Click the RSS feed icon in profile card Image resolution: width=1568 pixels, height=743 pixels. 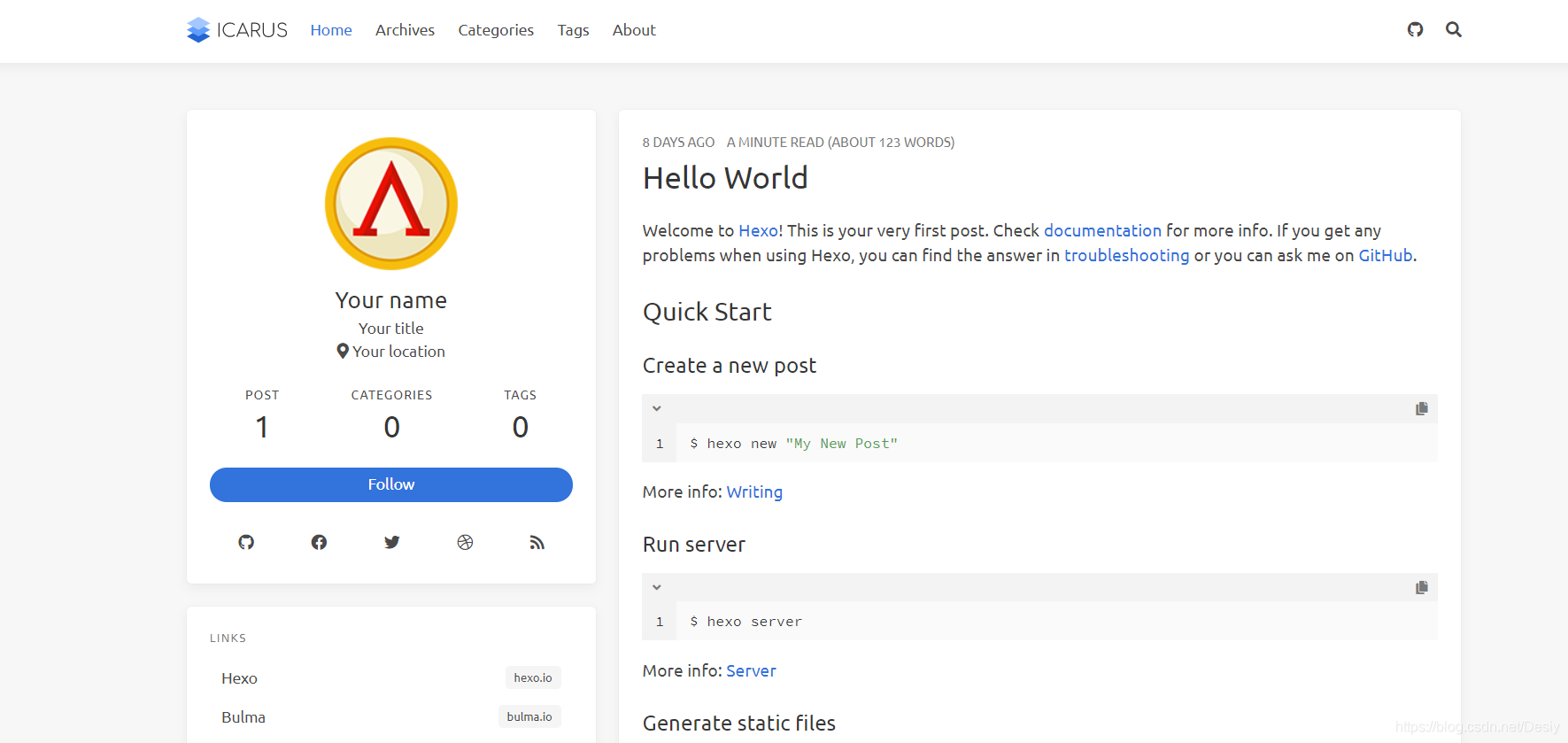point(537,542)
